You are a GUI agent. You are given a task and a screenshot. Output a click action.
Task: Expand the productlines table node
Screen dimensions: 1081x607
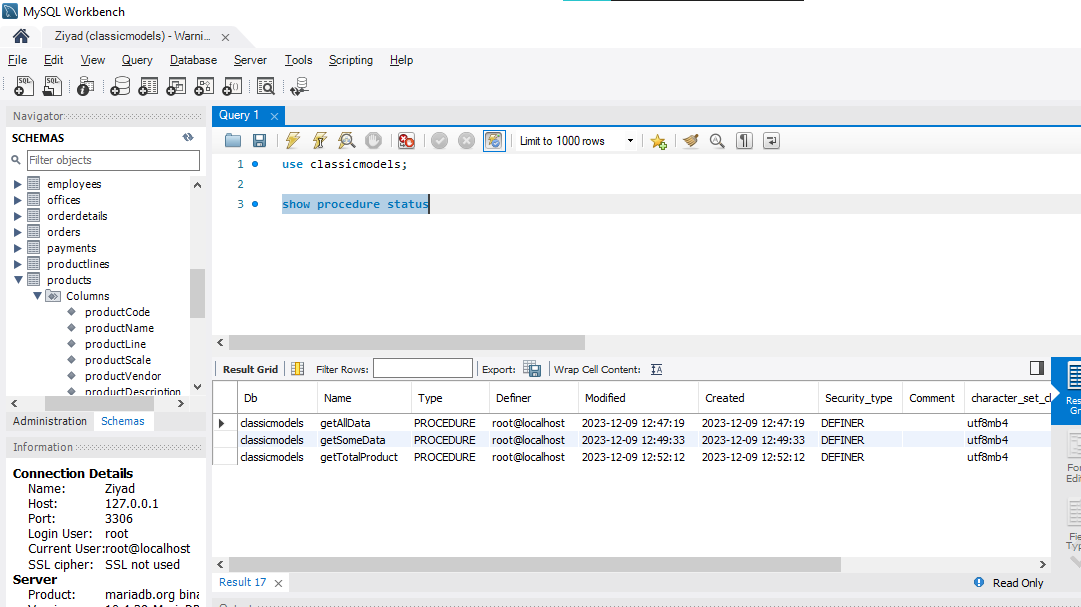(x=18, y=263)
